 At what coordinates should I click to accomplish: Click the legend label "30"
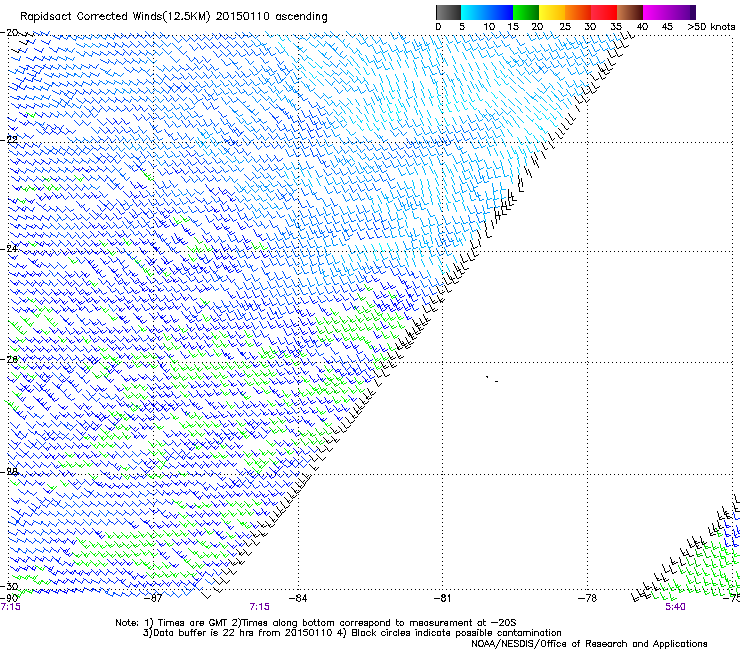click(x=590, y=26)
